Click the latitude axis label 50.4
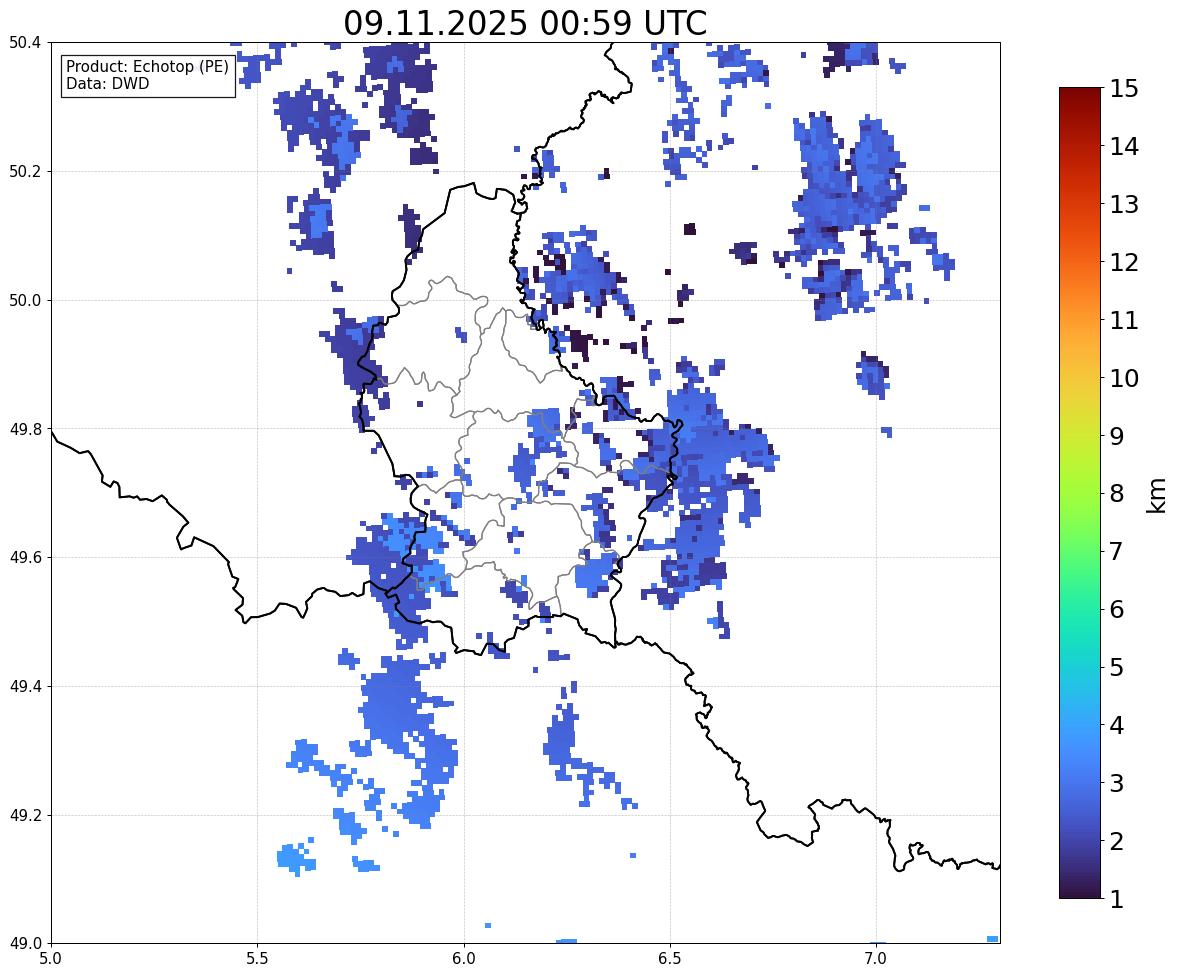 click(x=25, y=43)
